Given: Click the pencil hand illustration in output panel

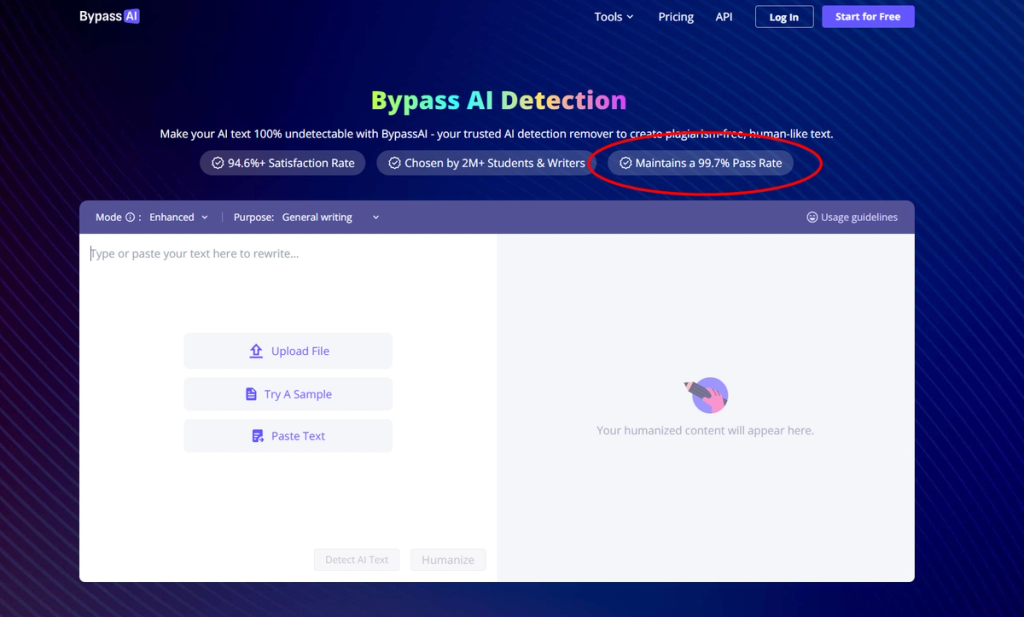Looking at the screenshot, I should (x=707, y=395).
